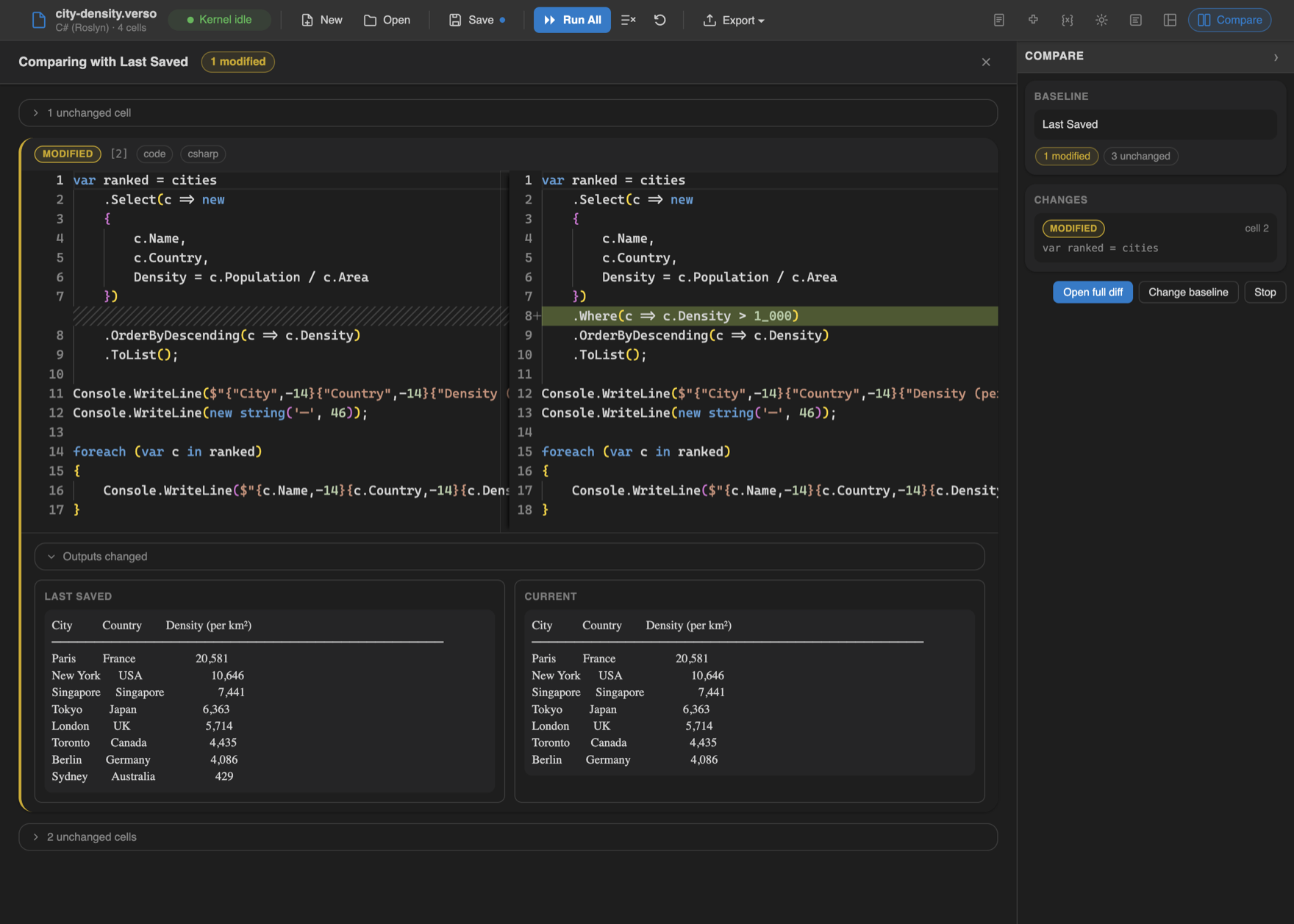Close the Comparing with Last Saved view
This screenshot has height=924, width=1294.
(x=986, y=62)
